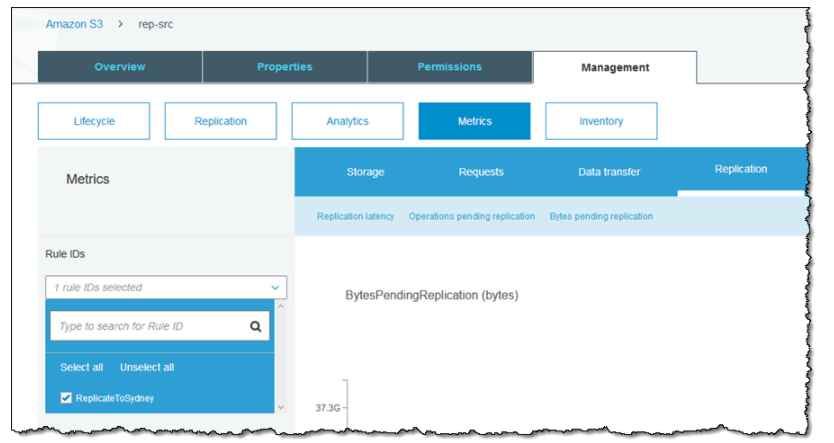The width and height of the screenshot is (834, 443).
Task: Show Requests metrics tab
Action: (x=481, y=172)
